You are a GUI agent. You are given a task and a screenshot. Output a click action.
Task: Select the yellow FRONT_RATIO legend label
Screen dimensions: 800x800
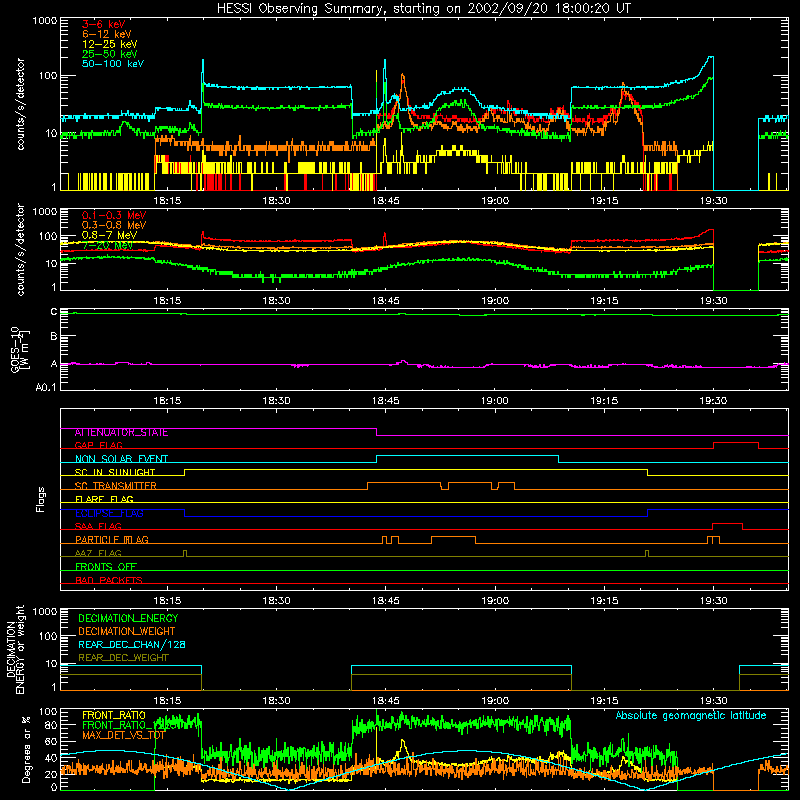point(114,715)
